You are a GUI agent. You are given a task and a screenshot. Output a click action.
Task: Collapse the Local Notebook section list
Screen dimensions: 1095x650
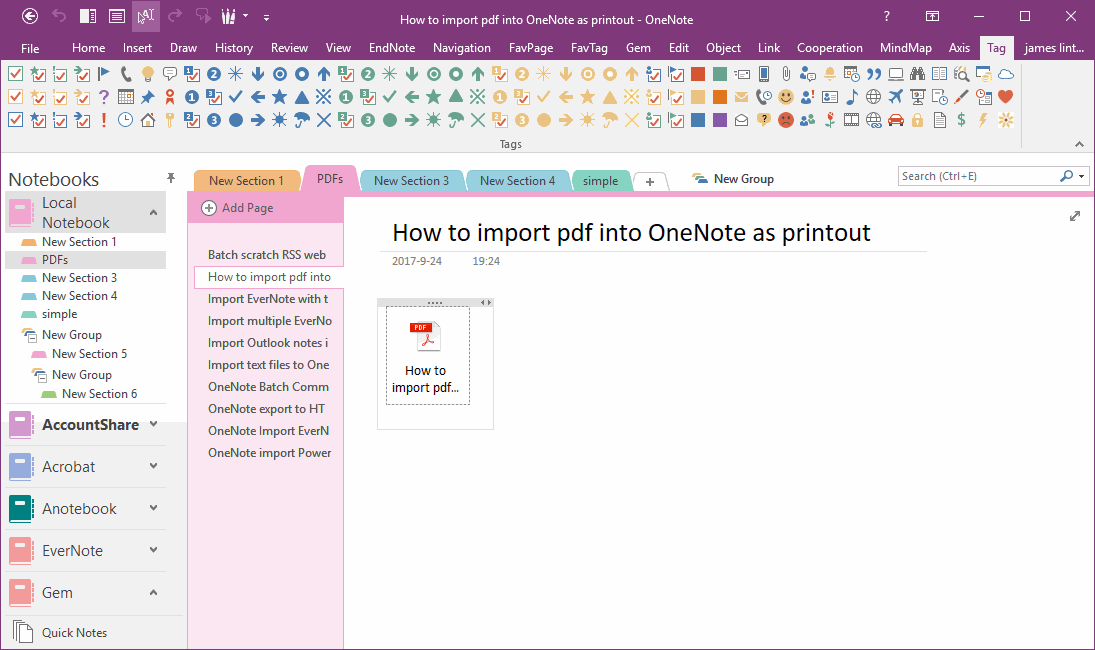[154, 212]
